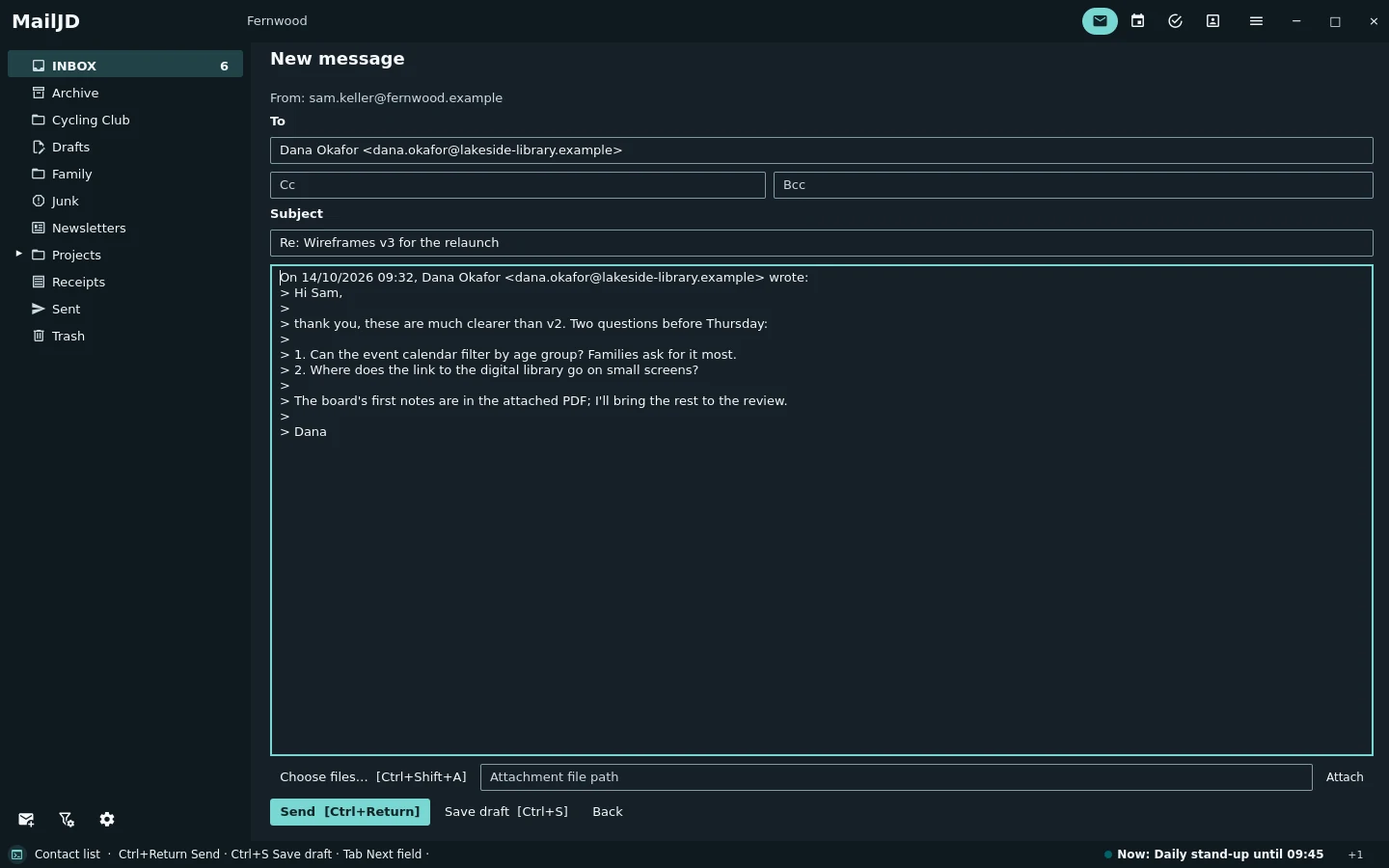Open the hamburger main menu
Screen dimensions: 1389x868
[1256, 21]
